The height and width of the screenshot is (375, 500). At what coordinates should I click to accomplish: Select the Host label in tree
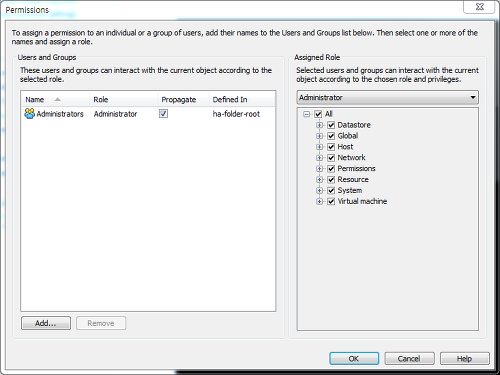(345, 147)
